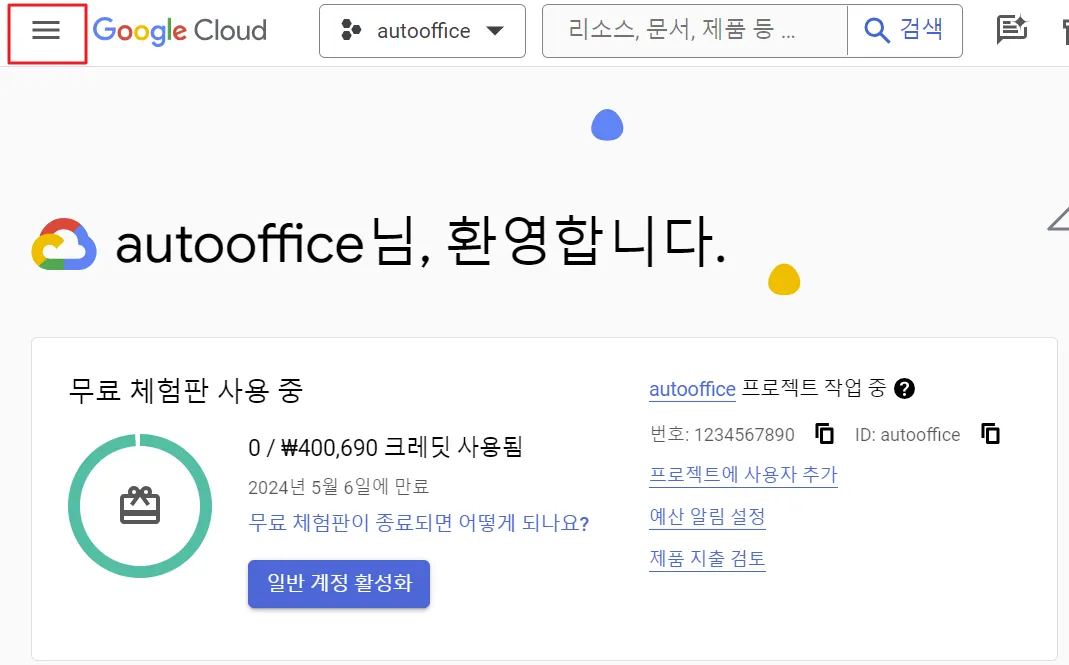Click the 0 / ₩400,690 크레딧 사용됨 text

pos(385,447)
